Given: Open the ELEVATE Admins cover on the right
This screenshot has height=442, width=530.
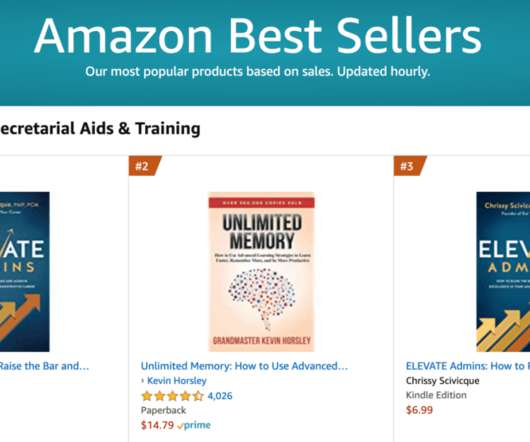Looking at the screenshot, I should tap(503, 272).
